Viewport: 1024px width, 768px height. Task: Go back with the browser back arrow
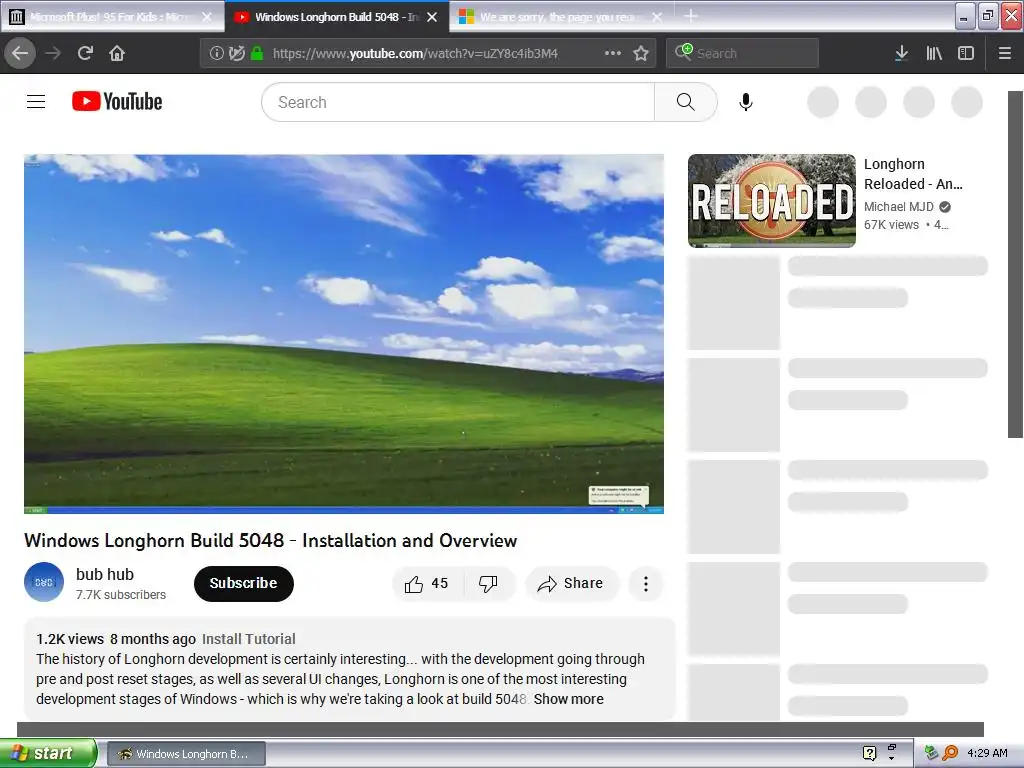click(x=20, y=53)
